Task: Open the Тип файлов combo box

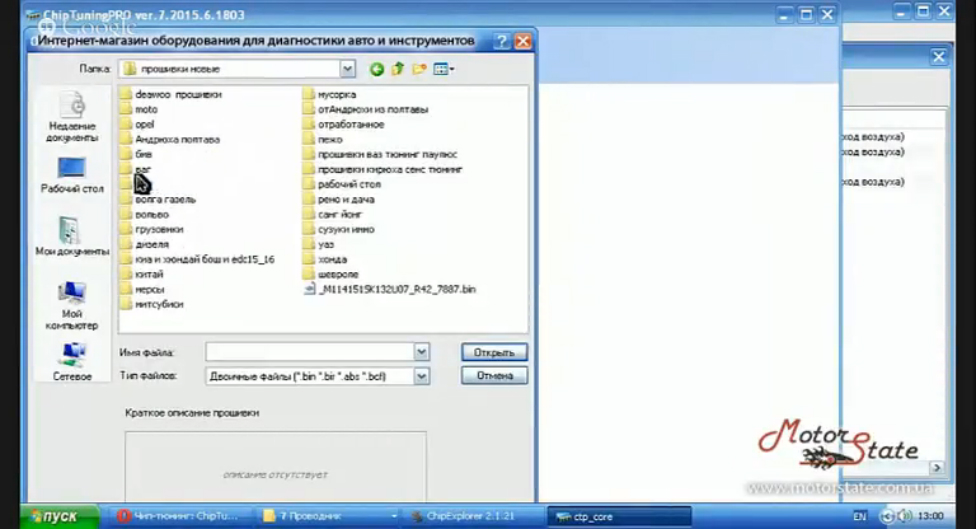Action: pyautogui.click(x=317, y=376)
